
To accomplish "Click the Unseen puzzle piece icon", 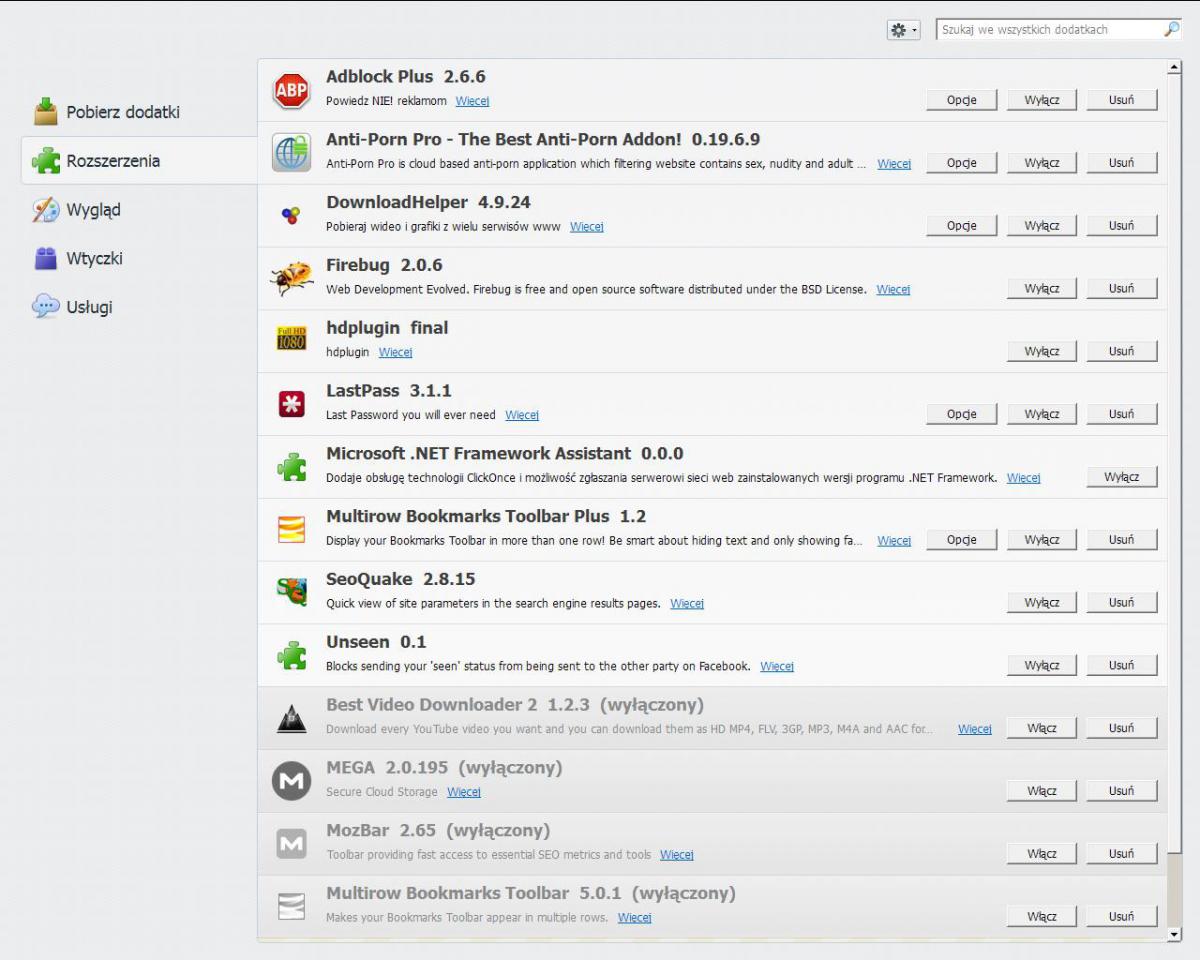I will coord(291,655).
